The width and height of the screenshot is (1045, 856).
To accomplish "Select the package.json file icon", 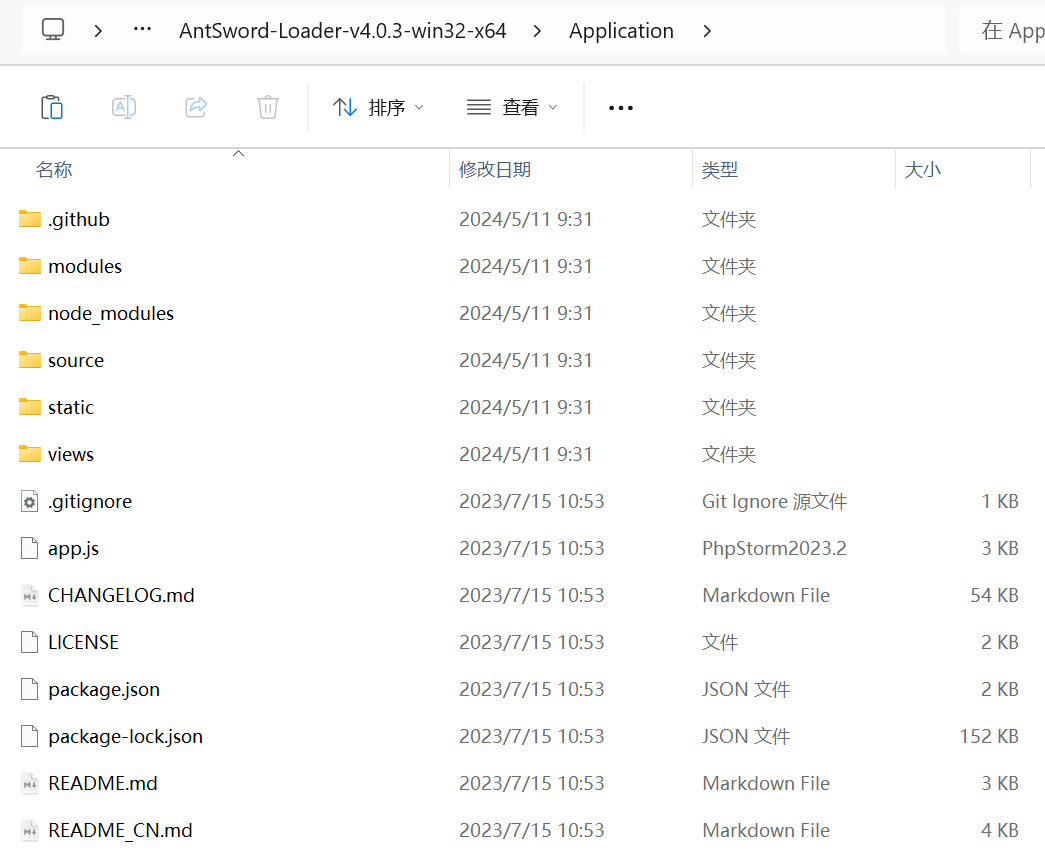I will (29, 689).
